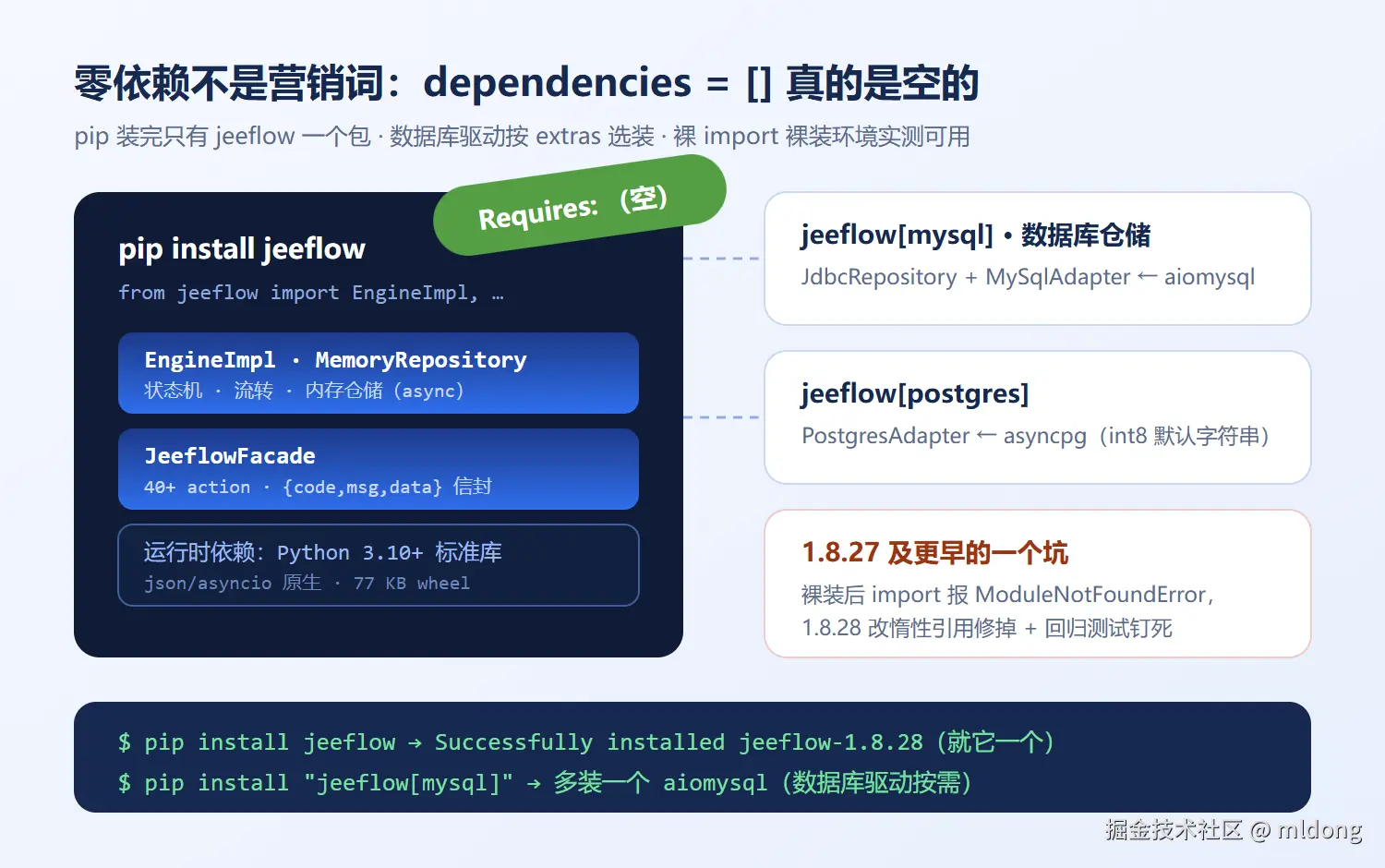Click the 'pip install "jeeflow[mysql]"' terminal line
The width and height of the screenshot is (1385, 868).
[x=545, y=783]
